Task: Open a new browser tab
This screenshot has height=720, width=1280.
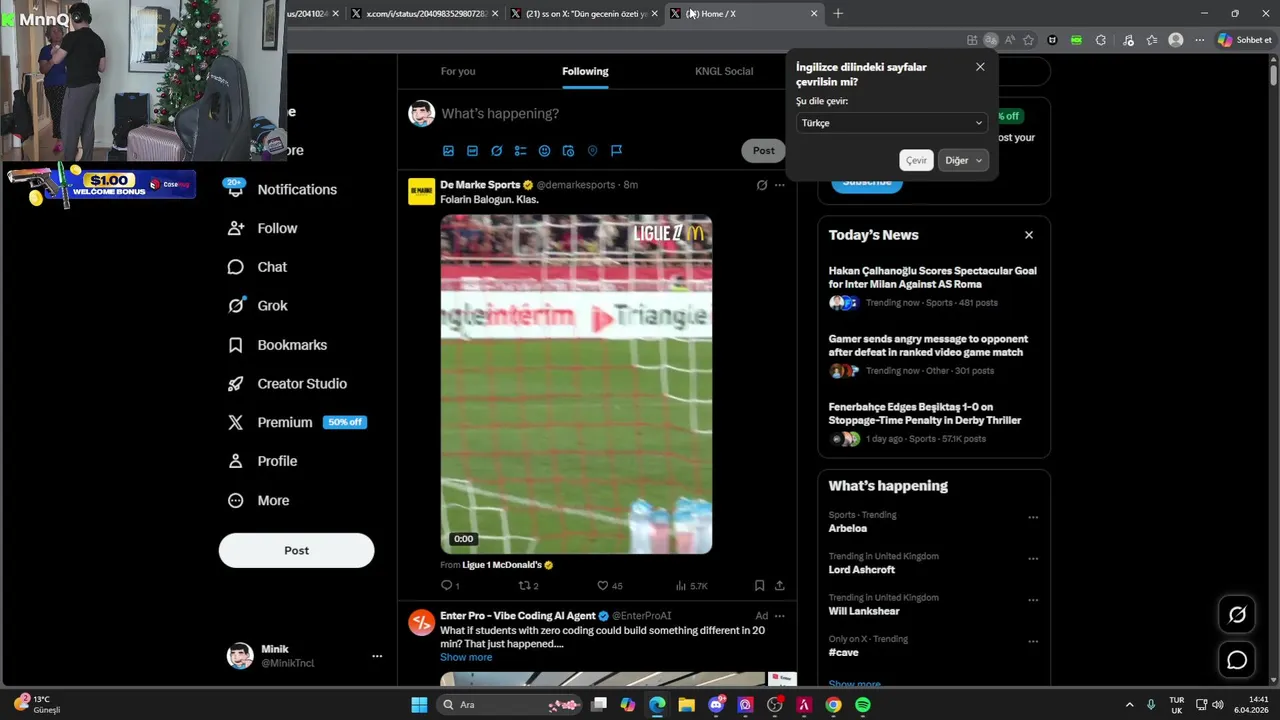Action: [838, 14]
